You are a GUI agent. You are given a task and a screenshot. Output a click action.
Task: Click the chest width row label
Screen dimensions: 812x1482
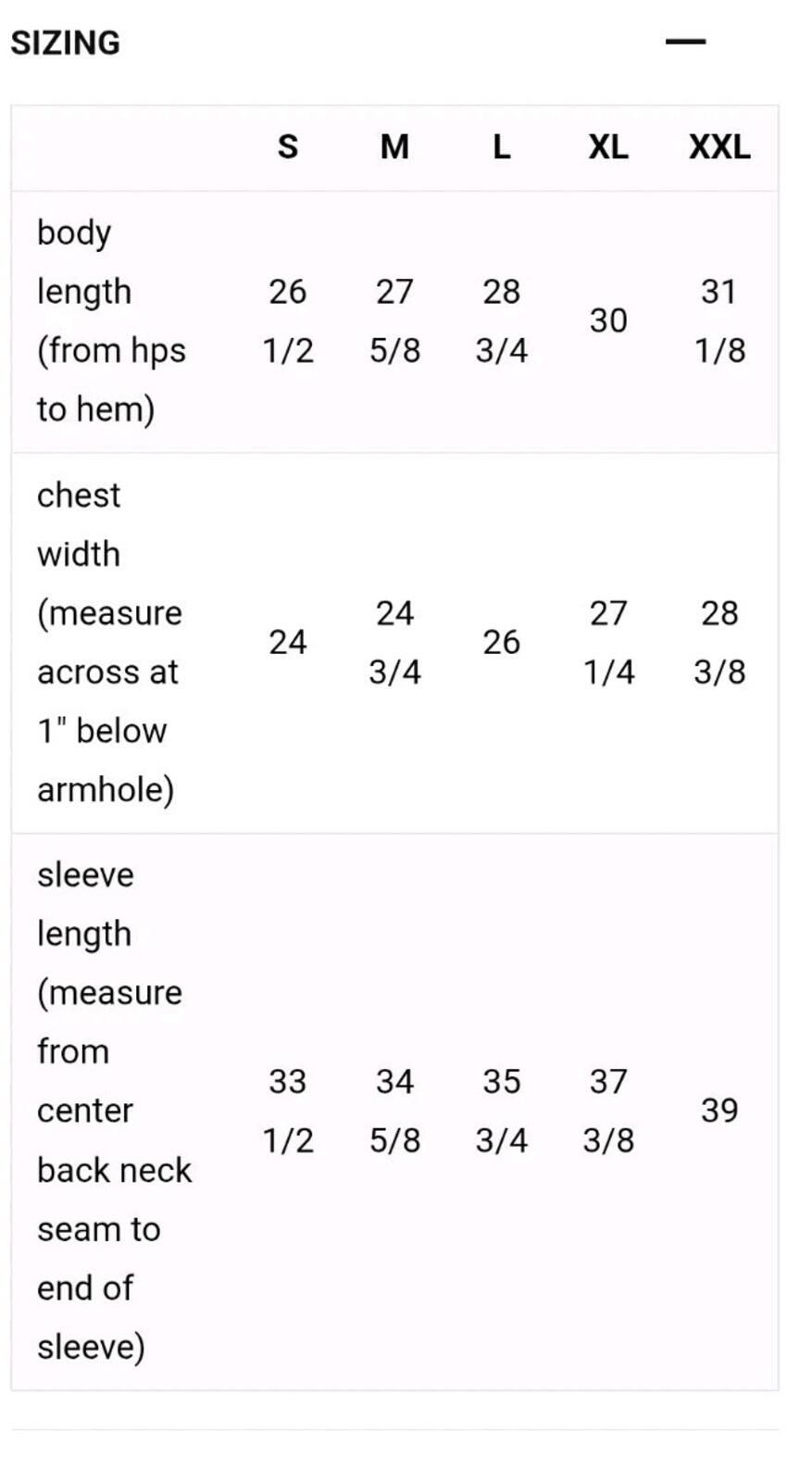click(x=109, y=642)
